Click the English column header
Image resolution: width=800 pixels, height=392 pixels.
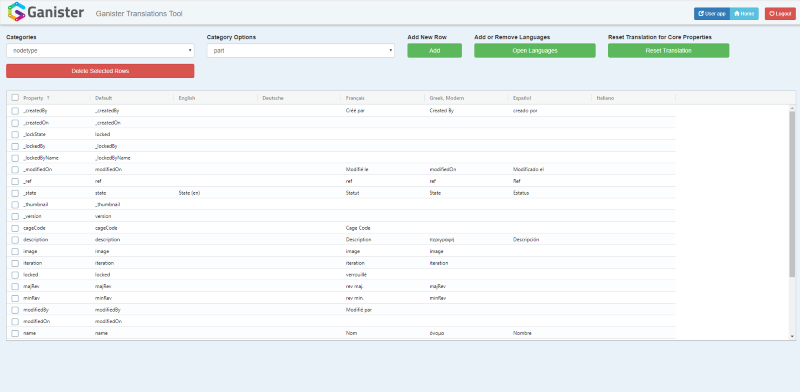click(187, 97)
